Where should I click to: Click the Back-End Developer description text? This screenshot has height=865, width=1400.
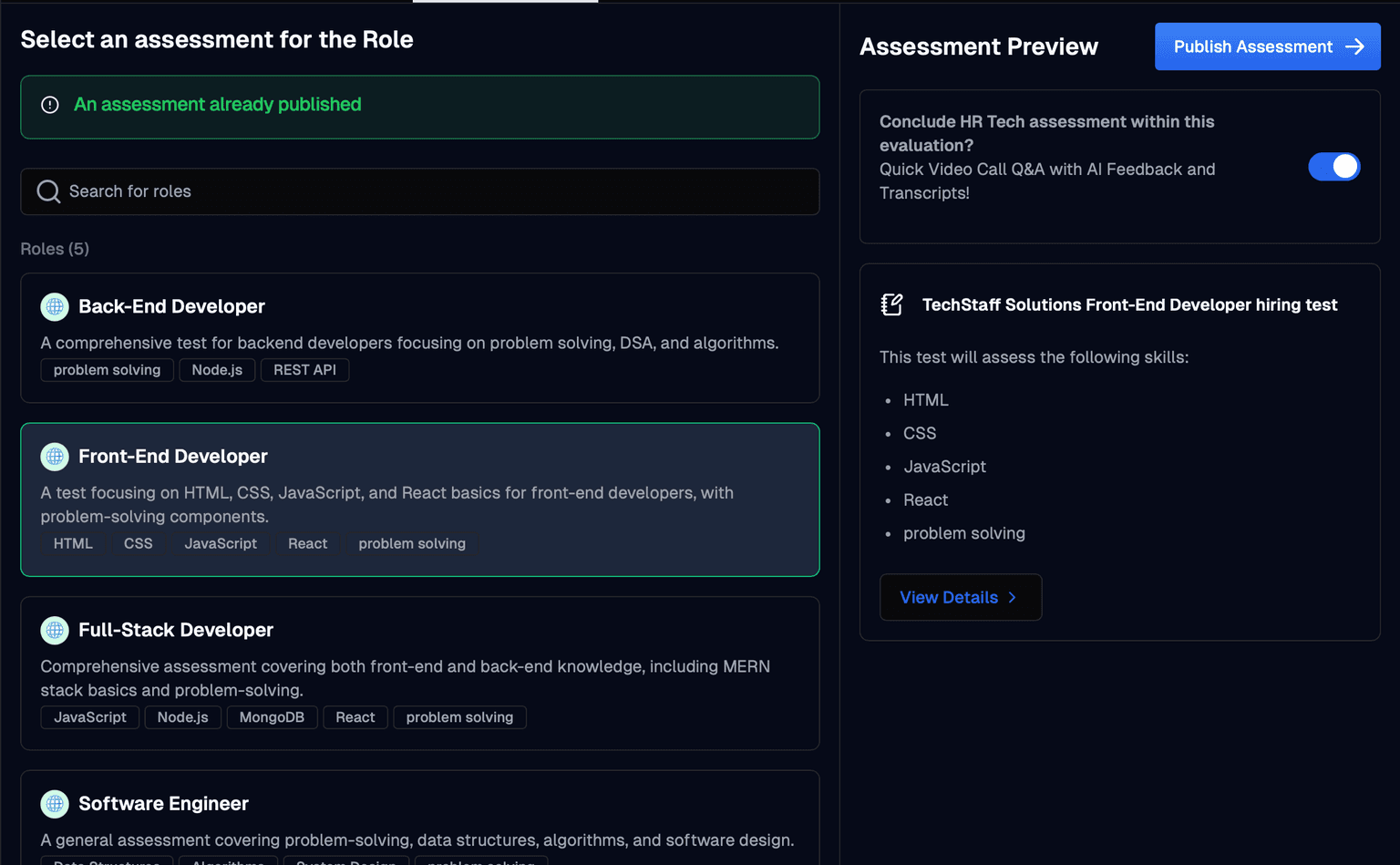[409, 343]
